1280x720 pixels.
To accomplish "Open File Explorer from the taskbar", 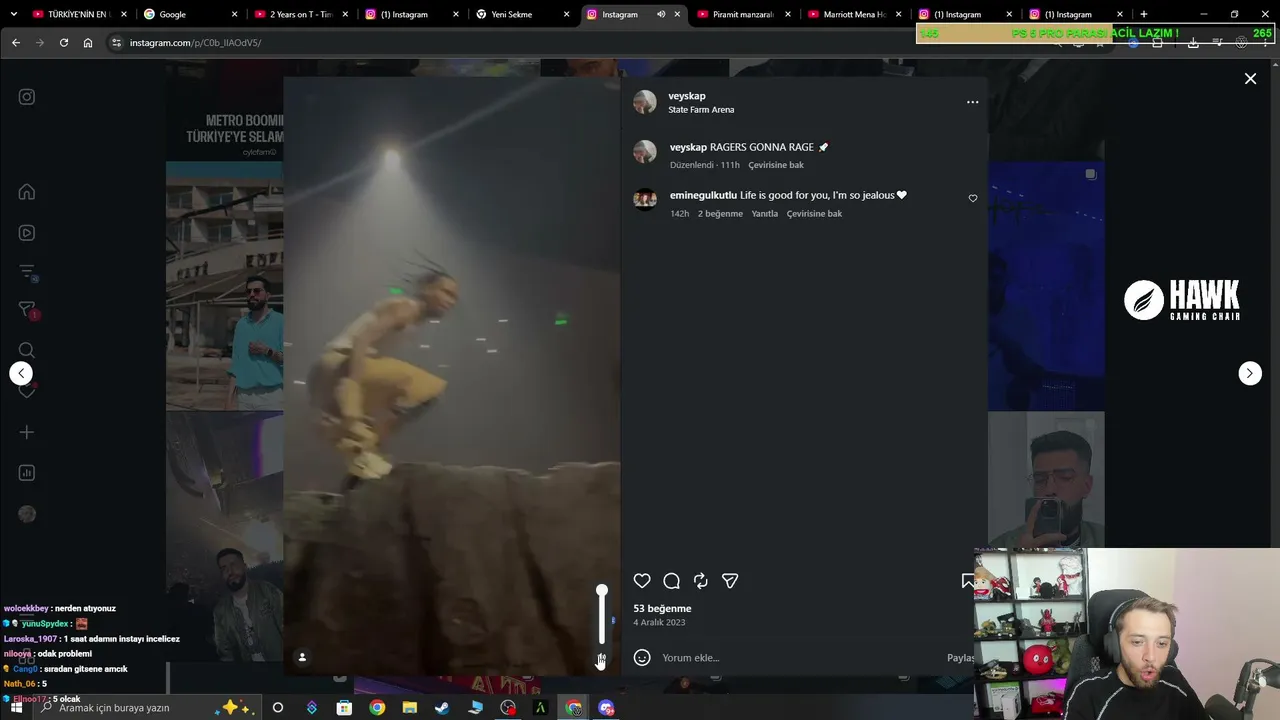I will (409, 708).
